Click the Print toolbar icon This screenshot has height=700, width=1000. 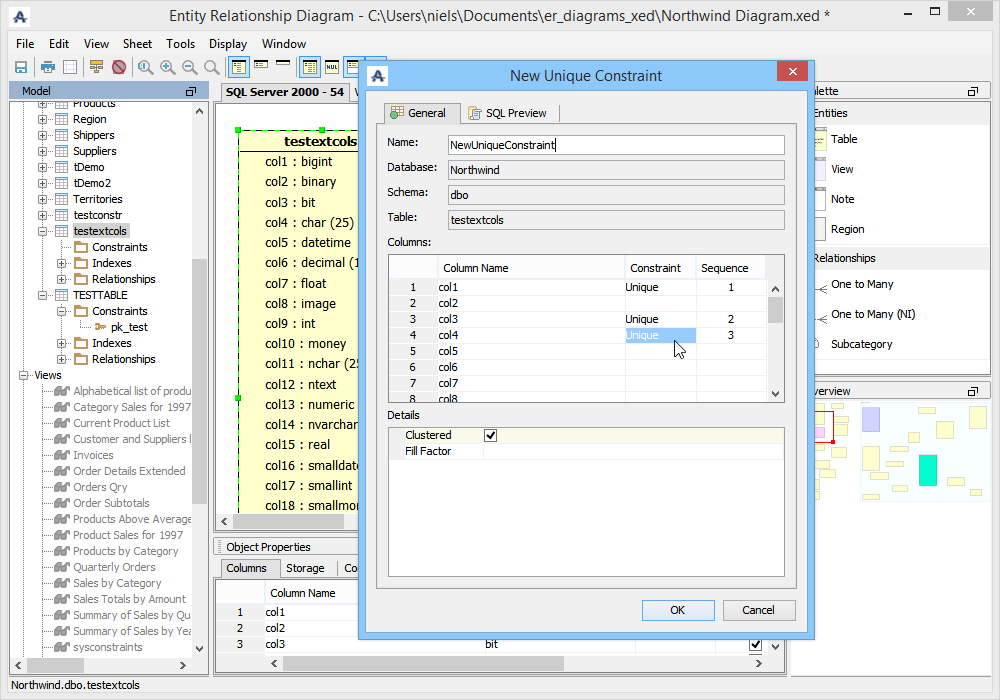click(47, 67)
